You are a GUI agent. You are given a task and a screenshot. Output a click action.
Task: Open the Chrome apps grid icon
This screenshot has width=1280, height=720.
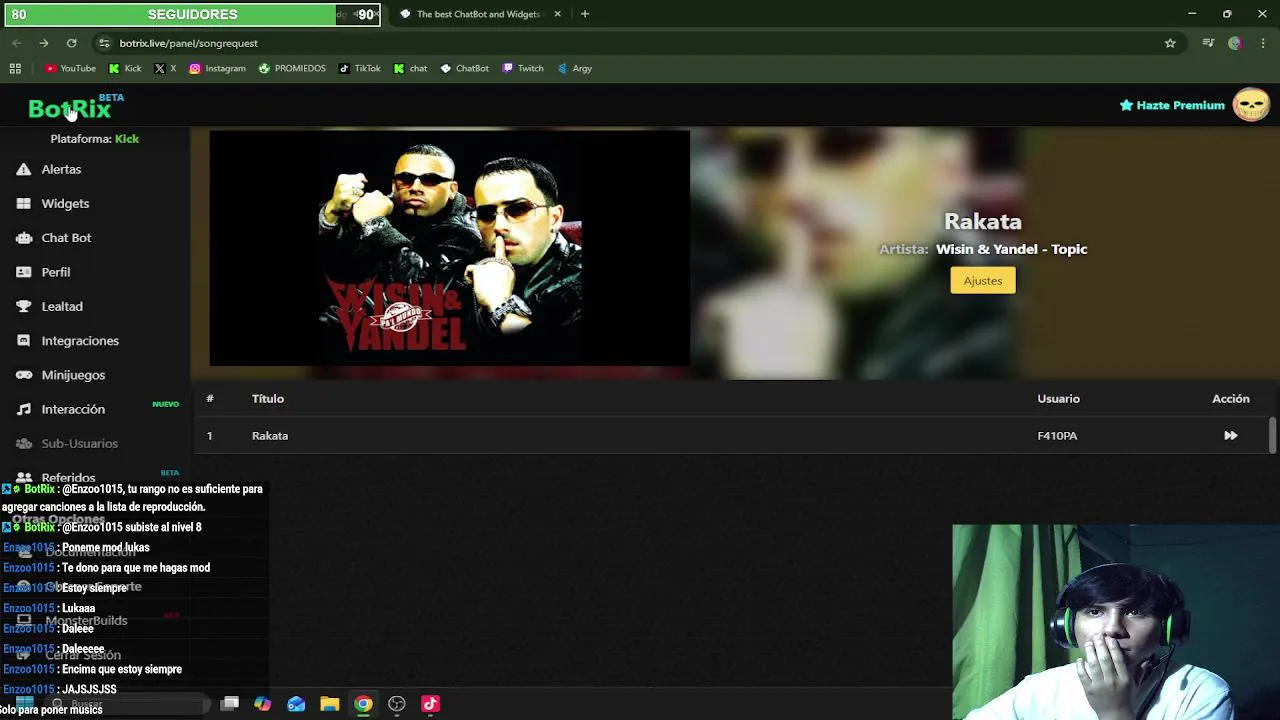(15, 68)
